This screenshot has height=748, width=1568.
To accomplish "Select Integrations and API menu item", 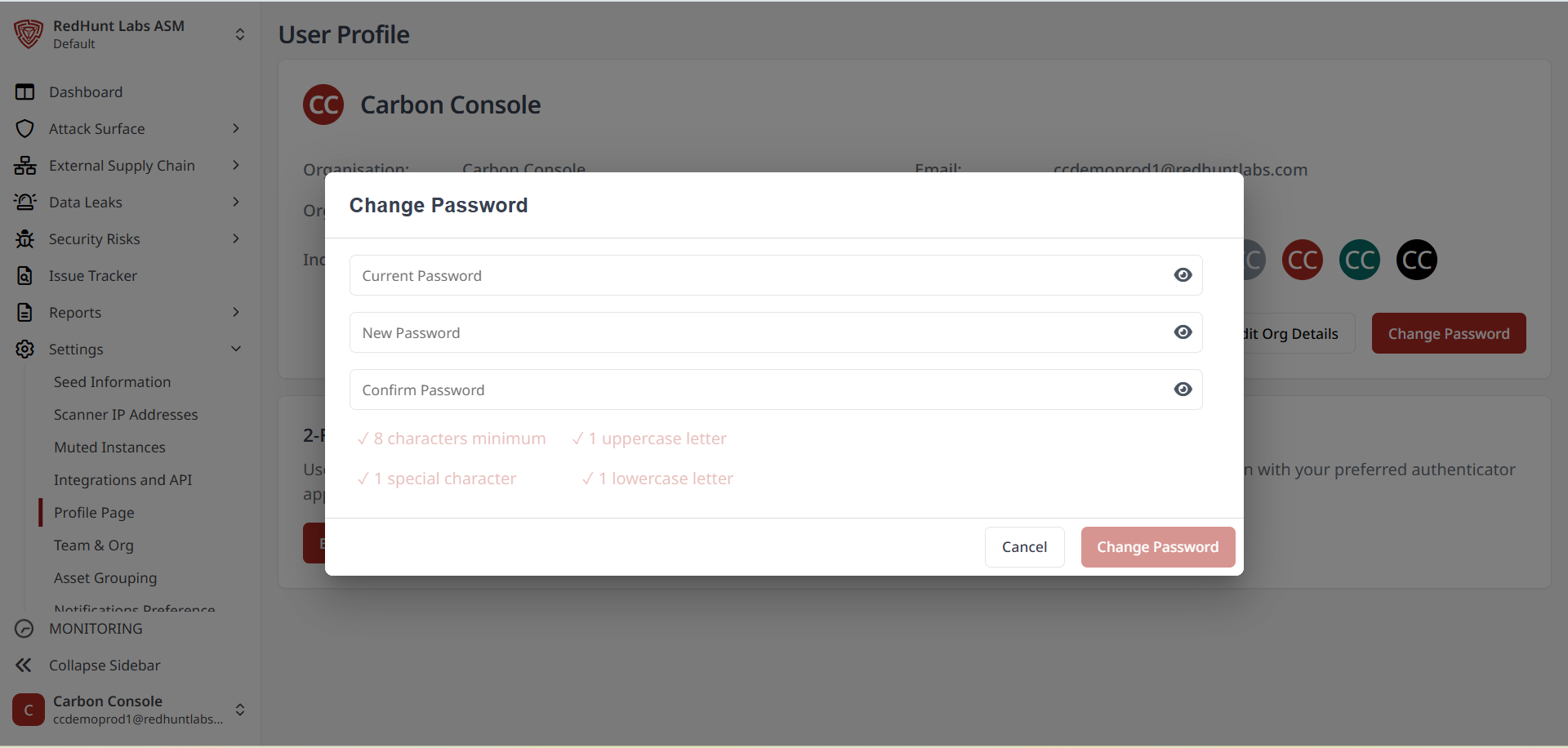I will [123, 480].
